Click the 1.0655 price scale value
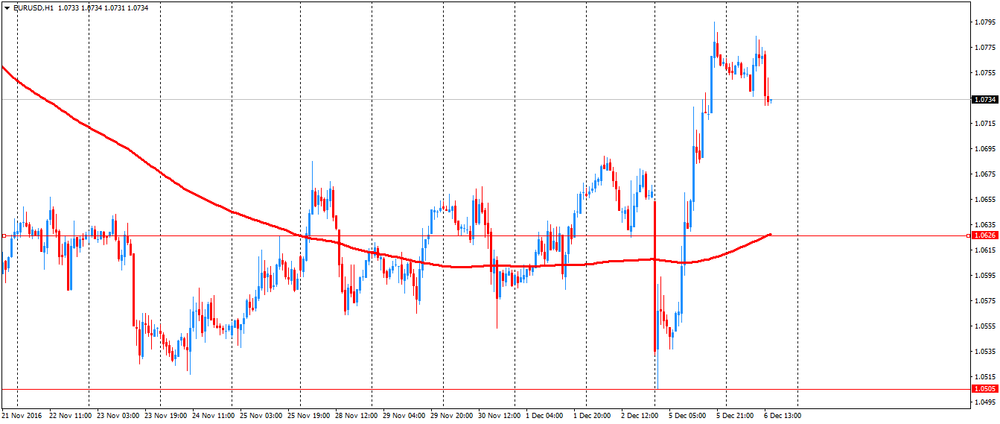Viewport: 1000px width, 424px height. [983, 200]
